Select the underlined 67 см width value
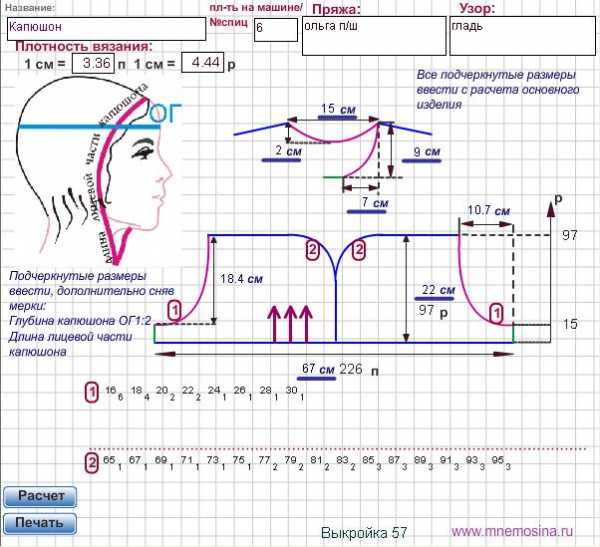600x547 pixels. 318,369
